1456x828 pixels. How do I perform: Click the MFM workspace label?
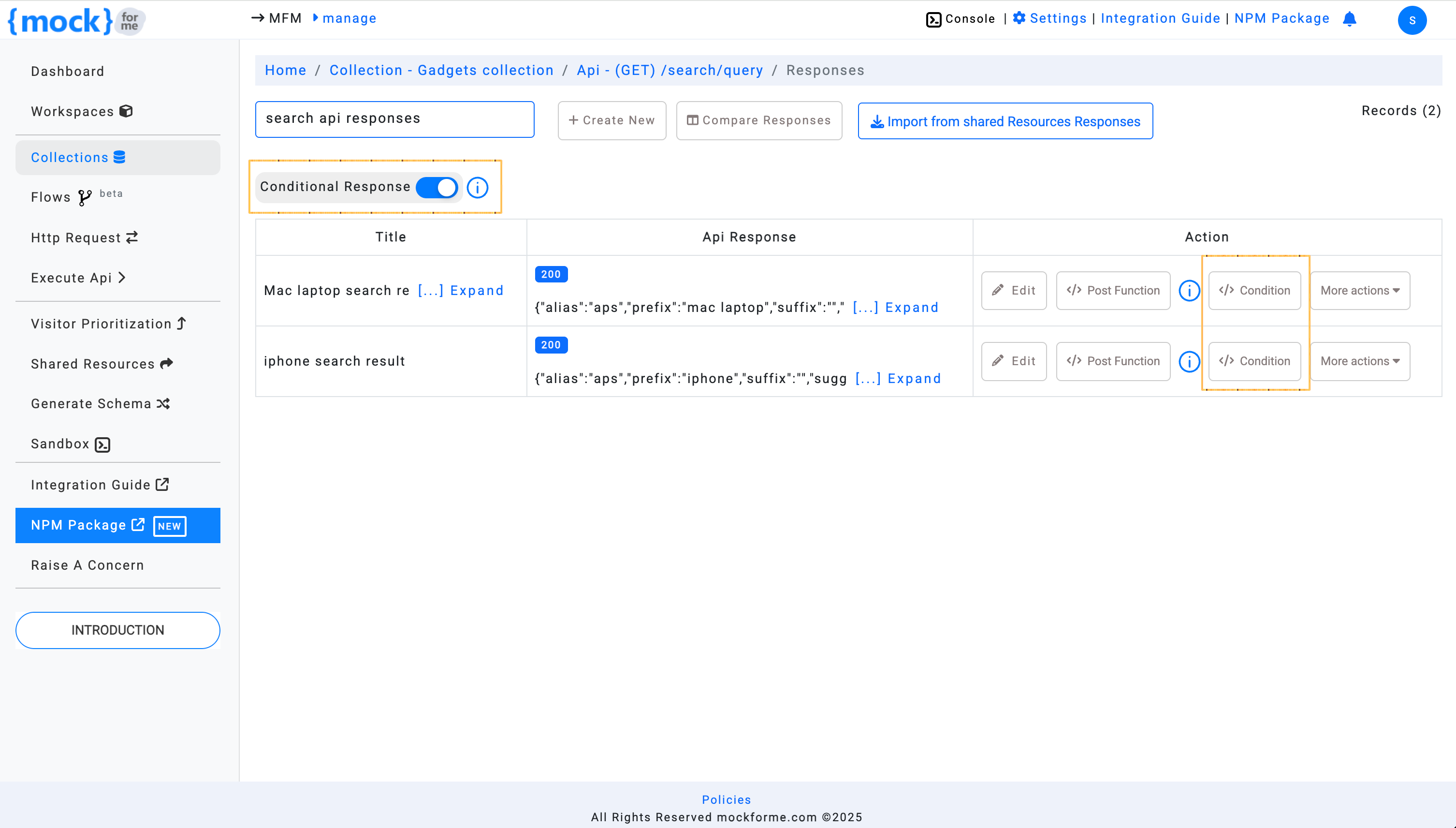(x=285, y=18)
